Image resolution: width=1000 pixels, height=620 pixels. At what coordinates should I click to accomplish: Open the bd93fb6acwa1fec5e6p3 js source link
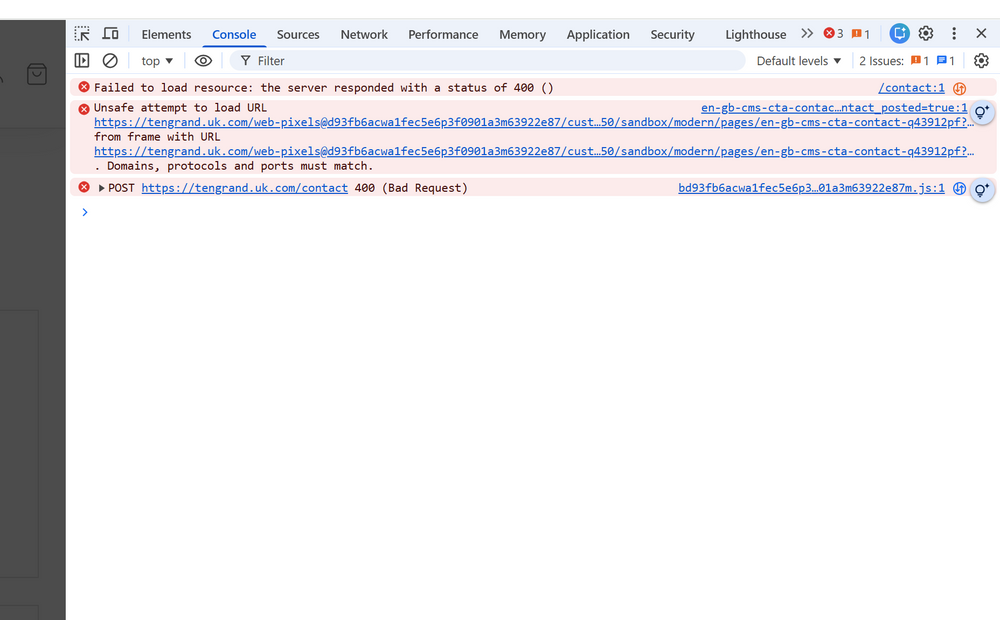811,188
